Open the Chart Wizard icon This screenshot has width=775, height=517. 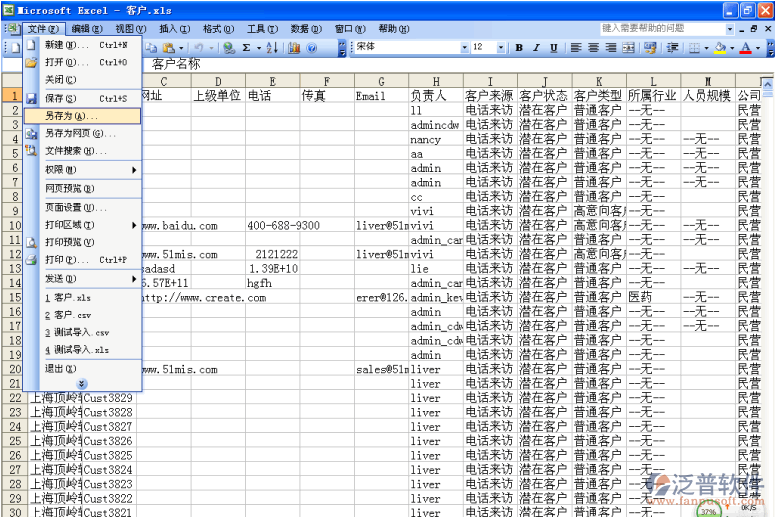pos(294,48)
